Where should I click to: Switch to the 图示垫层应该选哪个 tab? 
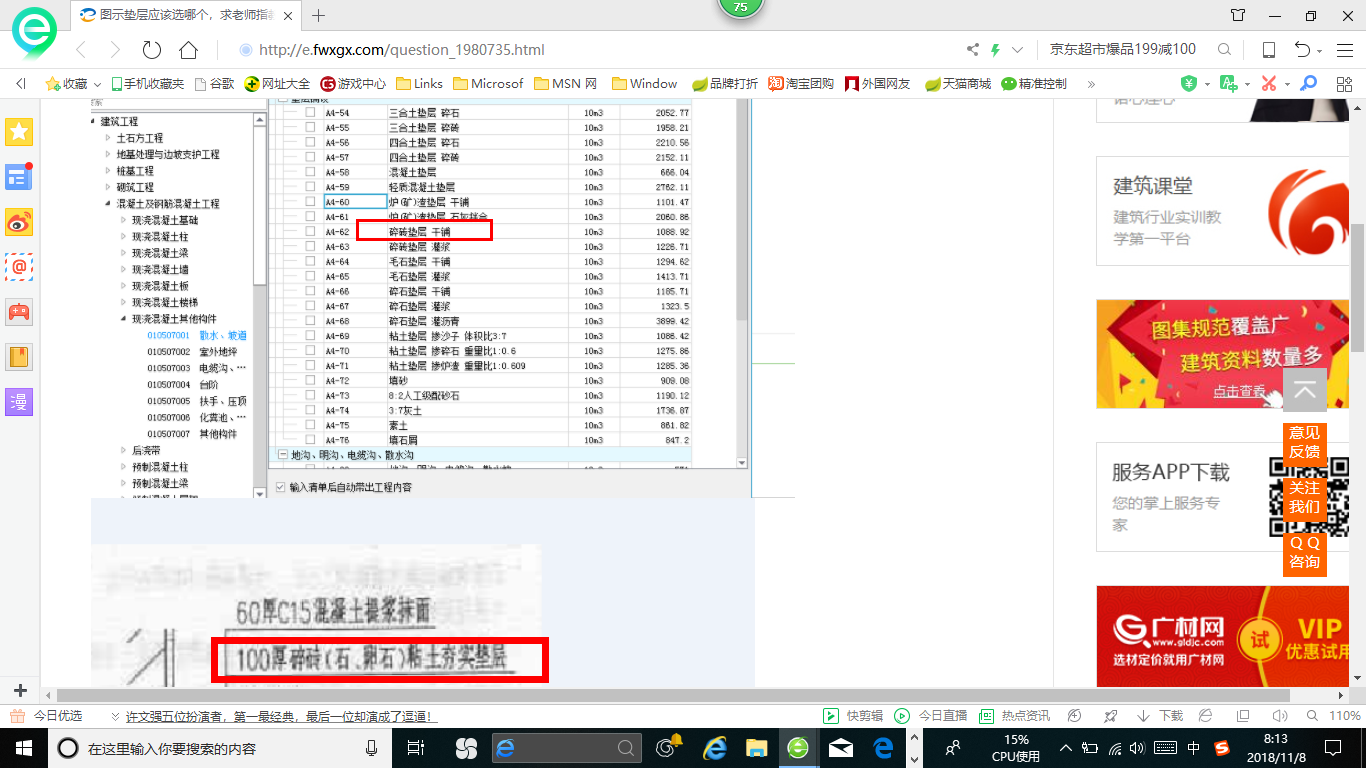pos(184,15)
